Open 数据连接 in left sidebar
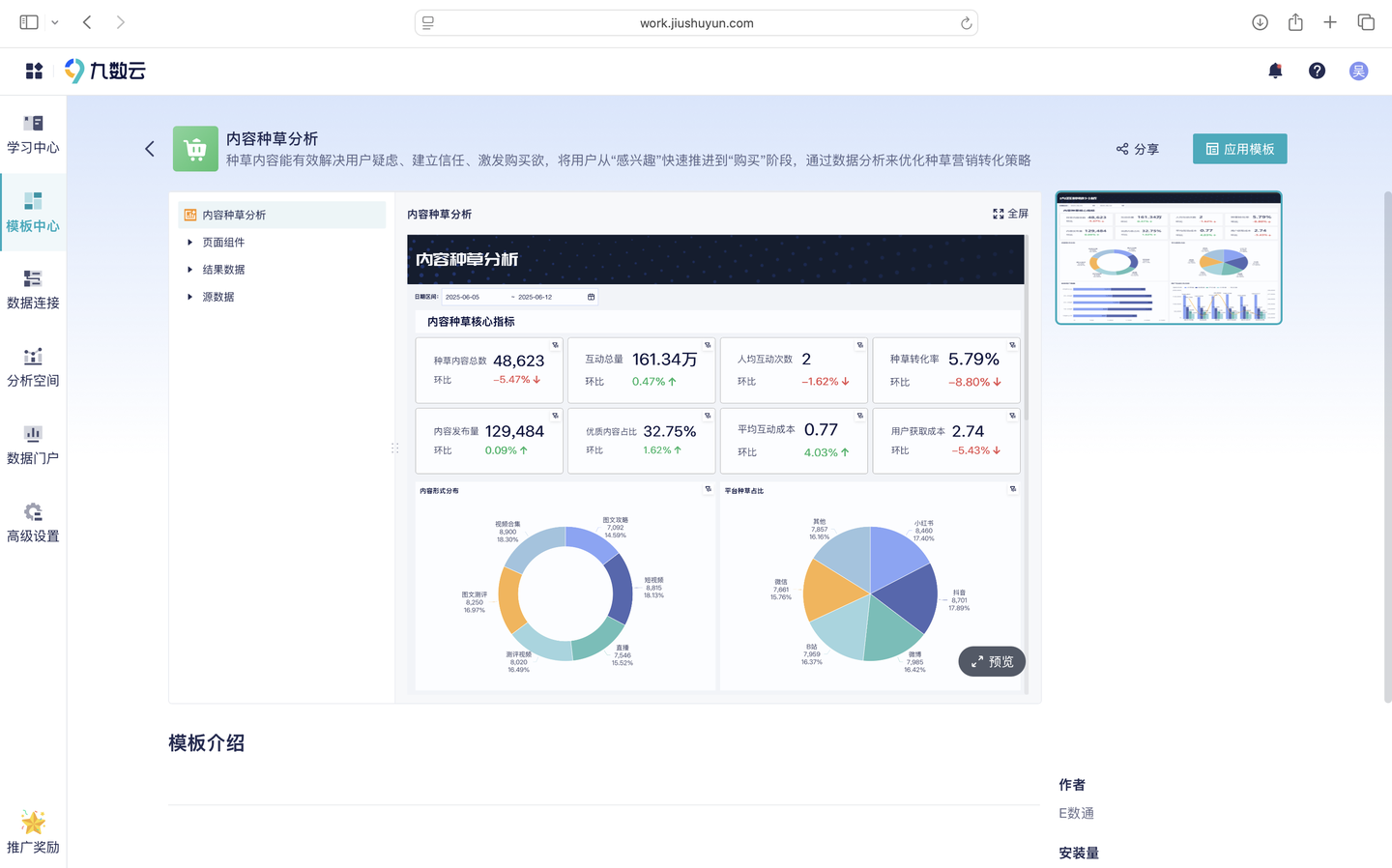This screenshot has height=868, width=1392. (x=33, y=290)
